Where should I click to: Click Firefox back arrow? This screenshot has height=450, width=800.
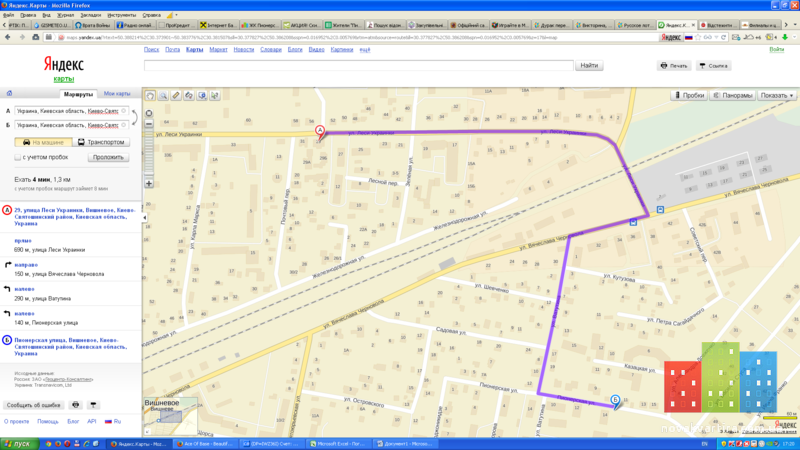pyautogui.click(x=8, y=37)
